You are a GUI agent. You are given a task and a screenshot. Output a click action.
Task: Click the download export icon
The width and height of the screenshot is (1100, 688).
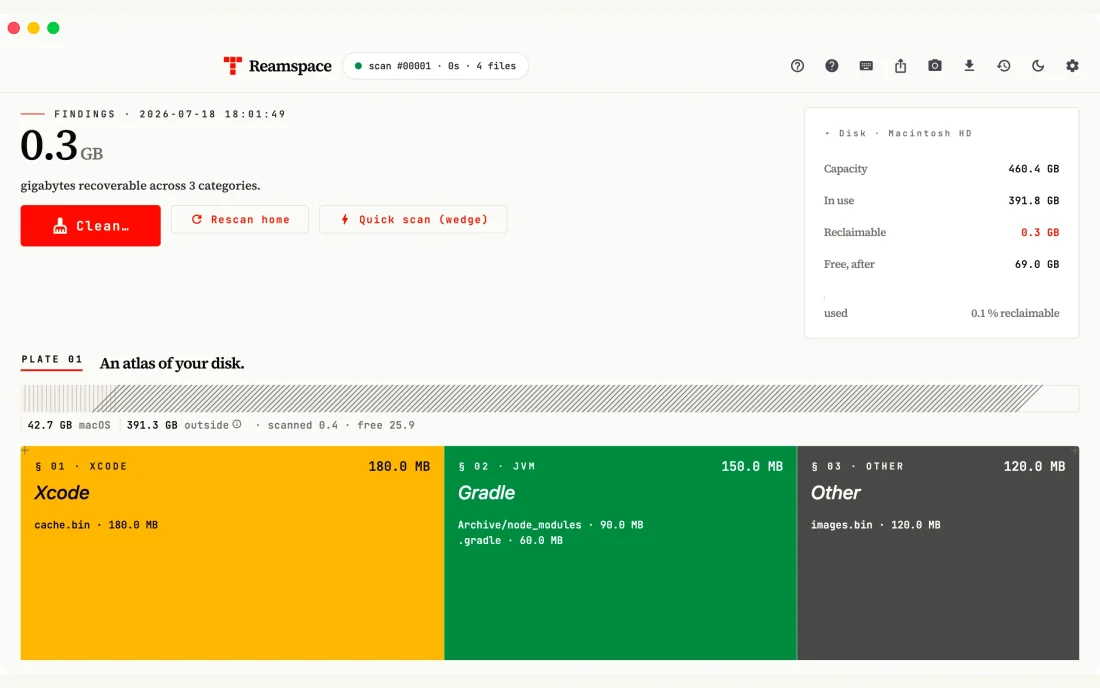[x=969, y=66]
